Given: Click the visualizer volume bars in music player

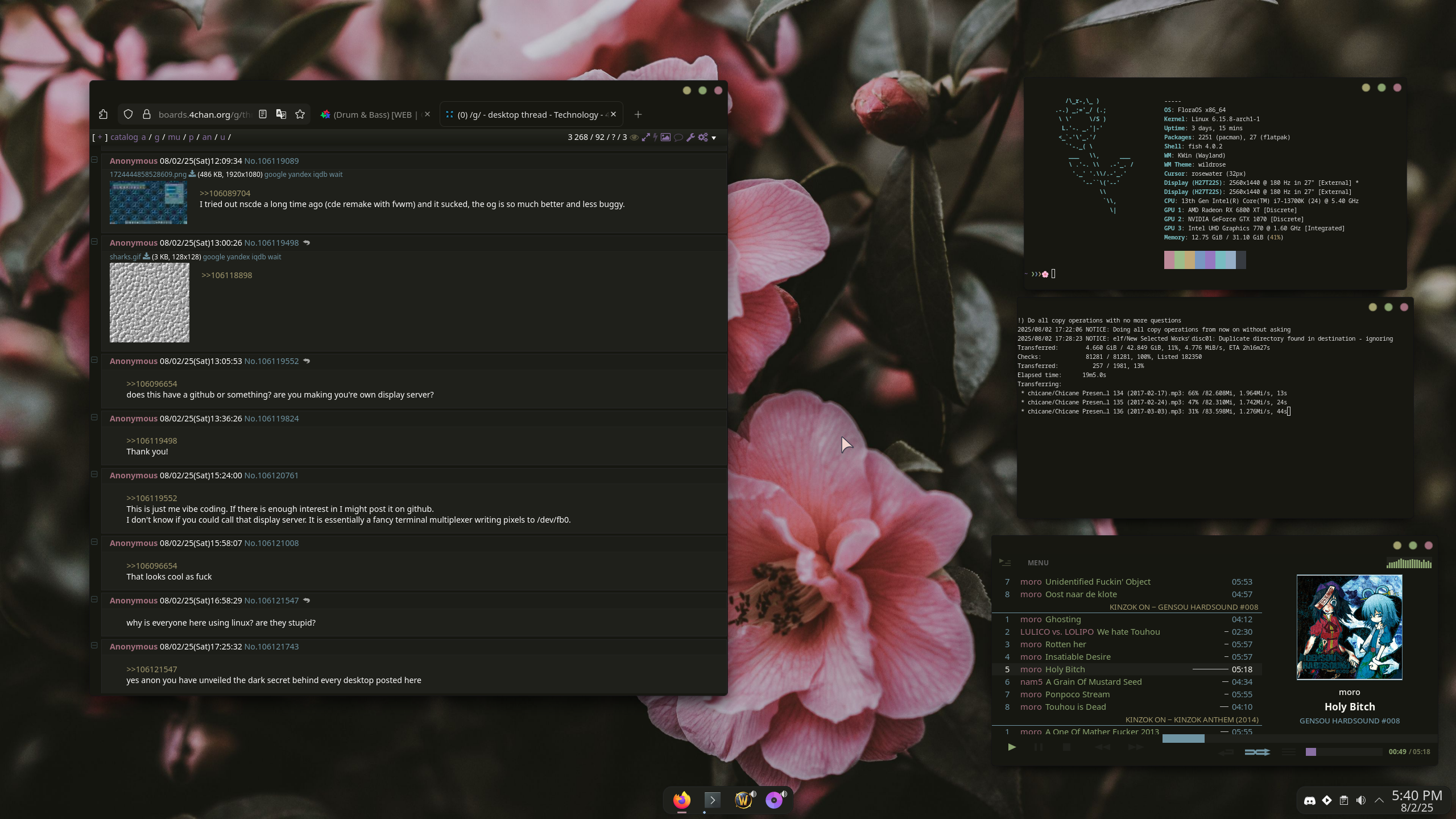Looking at the screenshot, I should pyautogui.click(x=1409, y=564).
